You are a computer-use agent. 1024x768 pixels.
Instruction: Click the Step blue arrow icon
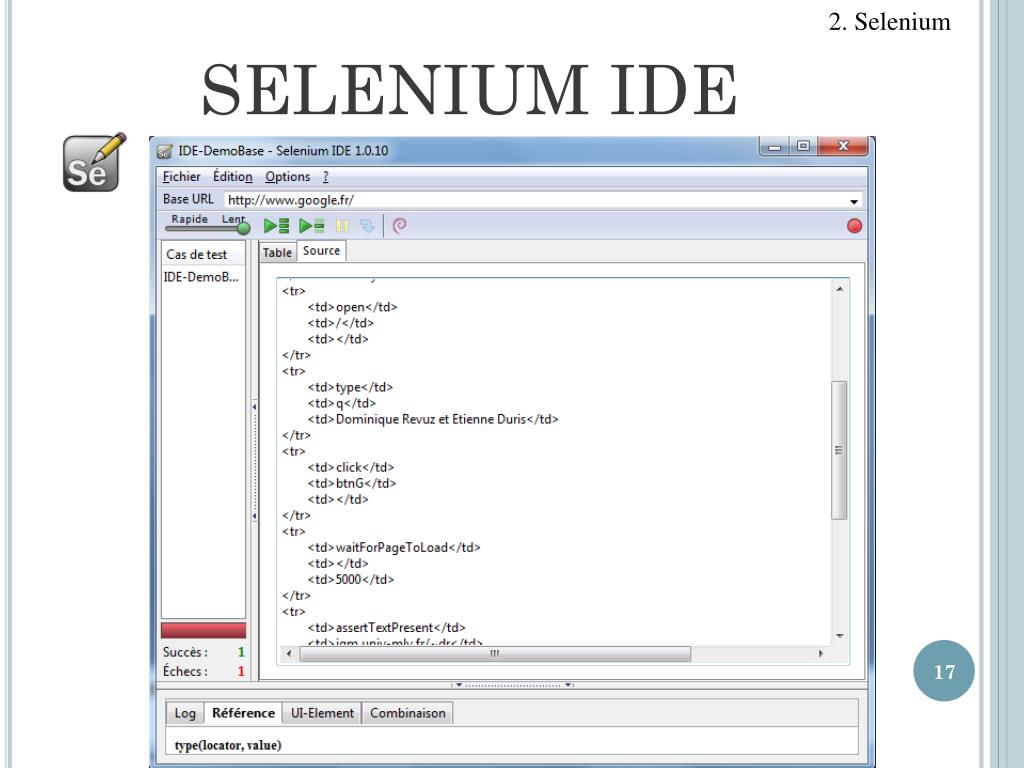click(367, 226)
